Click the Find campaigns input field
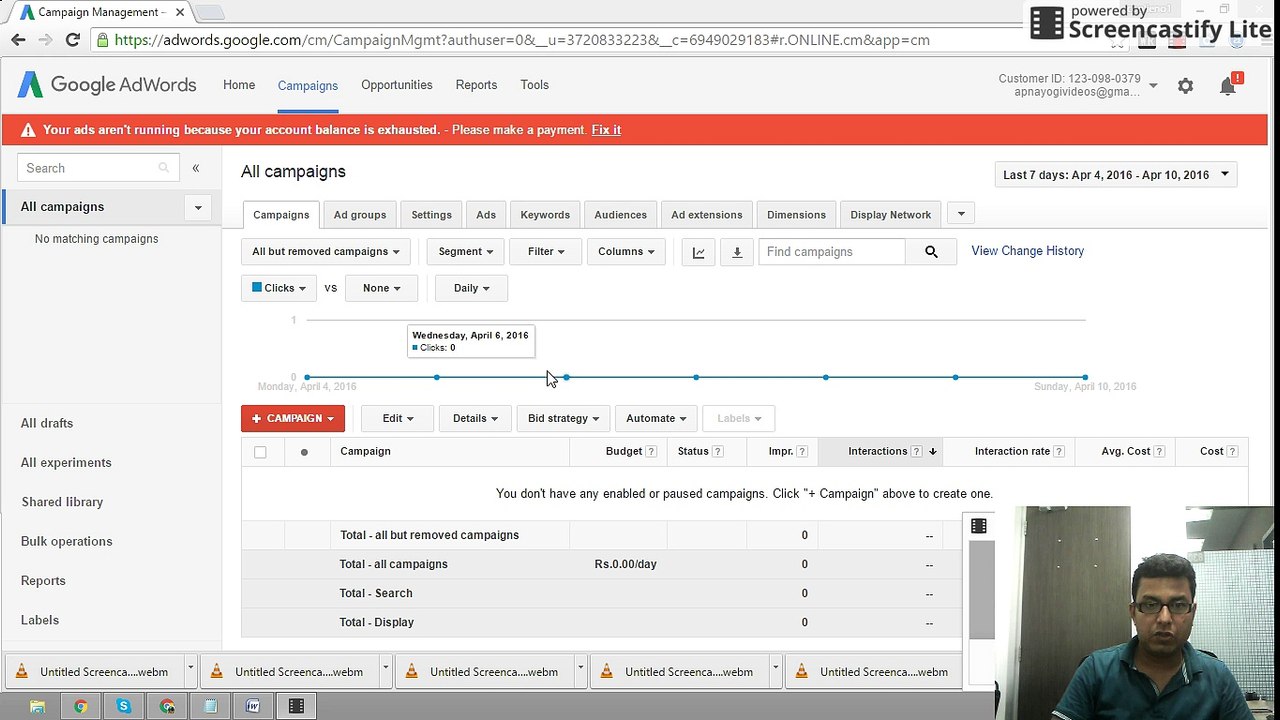The image size is (1280, 720). coord(832,252)
